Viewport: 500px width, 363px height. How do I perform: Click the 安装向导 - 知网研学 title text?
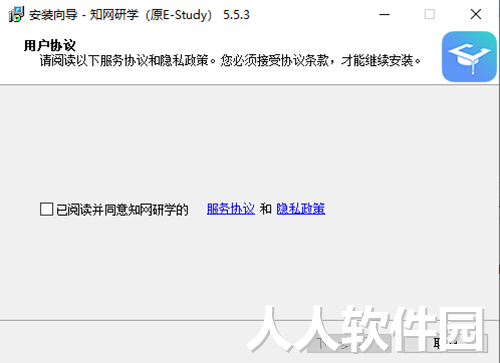click(x=121, y=15)
